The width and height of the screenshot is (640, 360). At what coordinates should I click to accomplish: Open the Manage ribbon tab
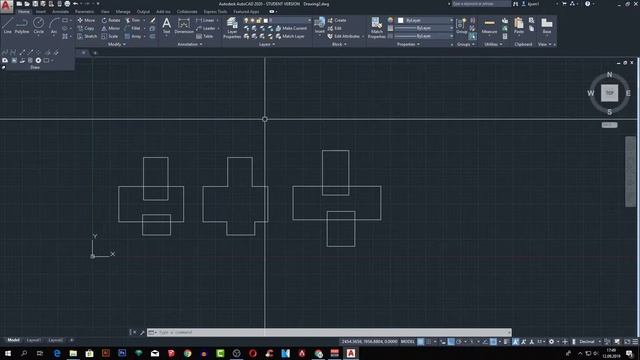[123, 11]
